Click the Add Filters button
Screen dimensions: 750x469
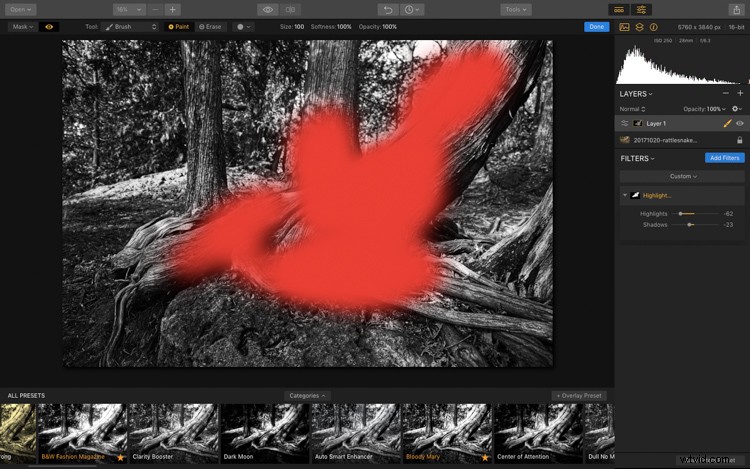(x=725, y=158)
